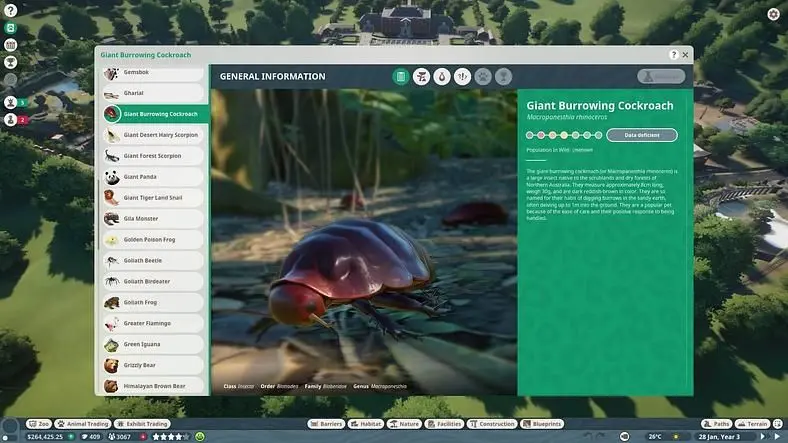Select Giant Burrowing Cockroach list entry
The height and width of the screenshot is (443, 788).
(155, 114)
